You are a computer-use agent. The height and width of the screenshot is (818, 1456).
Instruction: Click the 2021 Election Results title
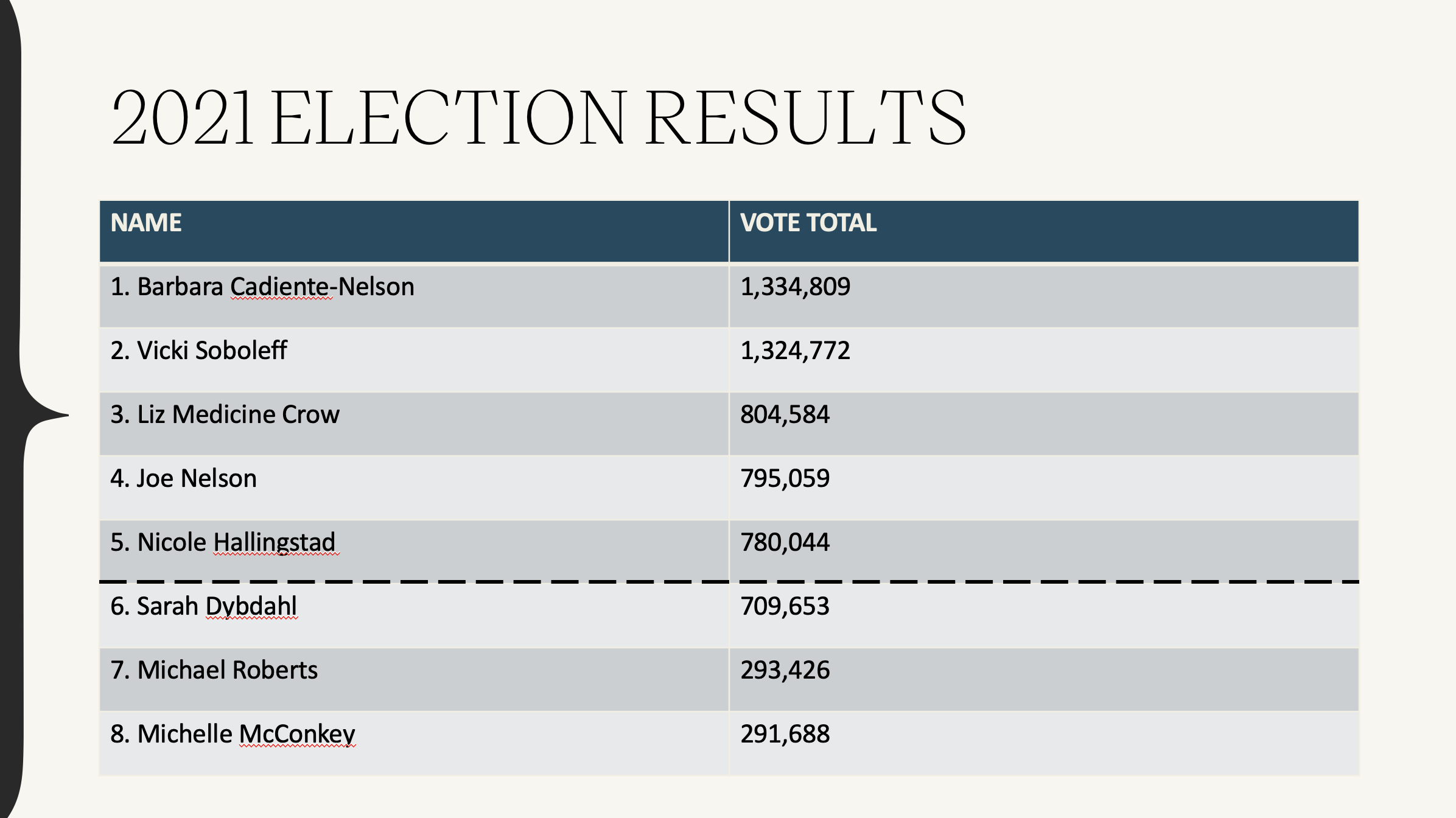point(538,117)
